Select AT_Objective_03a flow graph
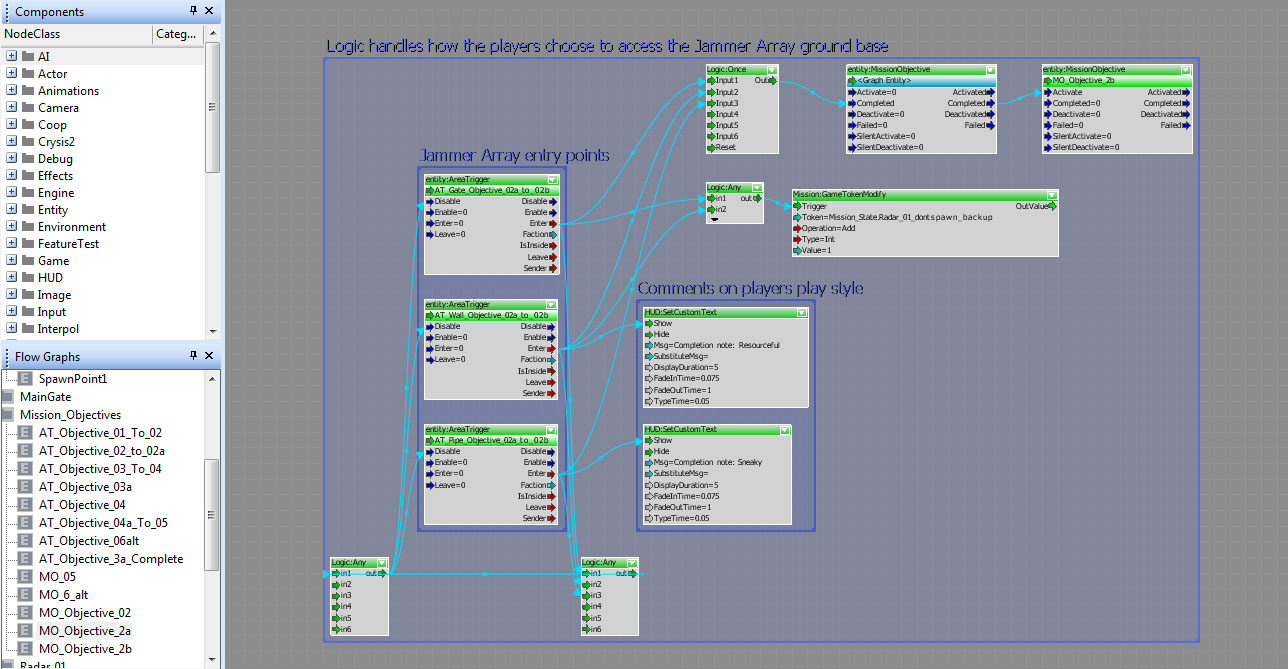Image resolution: width=1288 pixels, height=669 pixels. (85, 486)
